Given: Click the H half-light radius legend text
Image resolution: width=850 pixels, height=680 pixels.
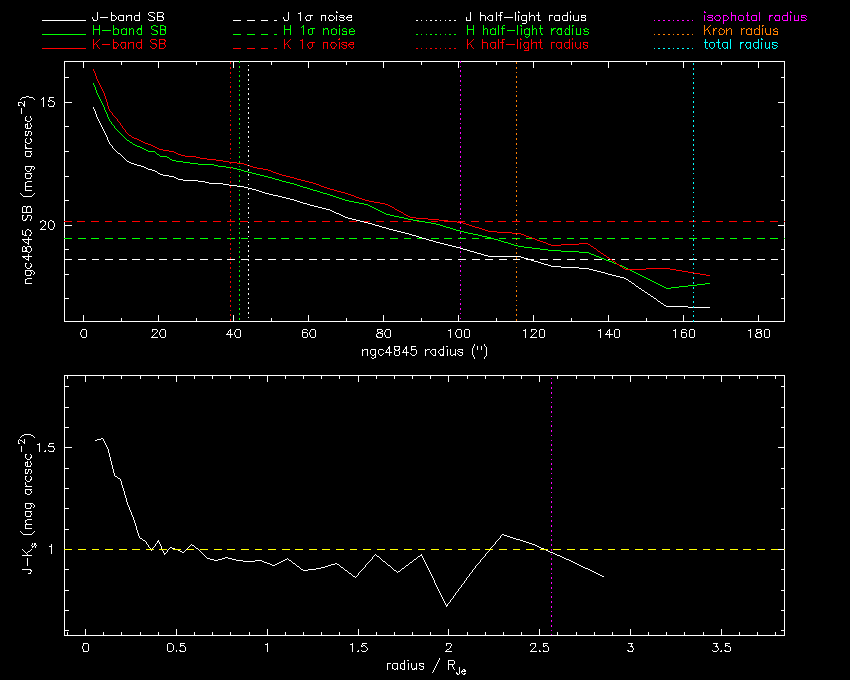Looking at the screenshot, I should click(526, 32).
